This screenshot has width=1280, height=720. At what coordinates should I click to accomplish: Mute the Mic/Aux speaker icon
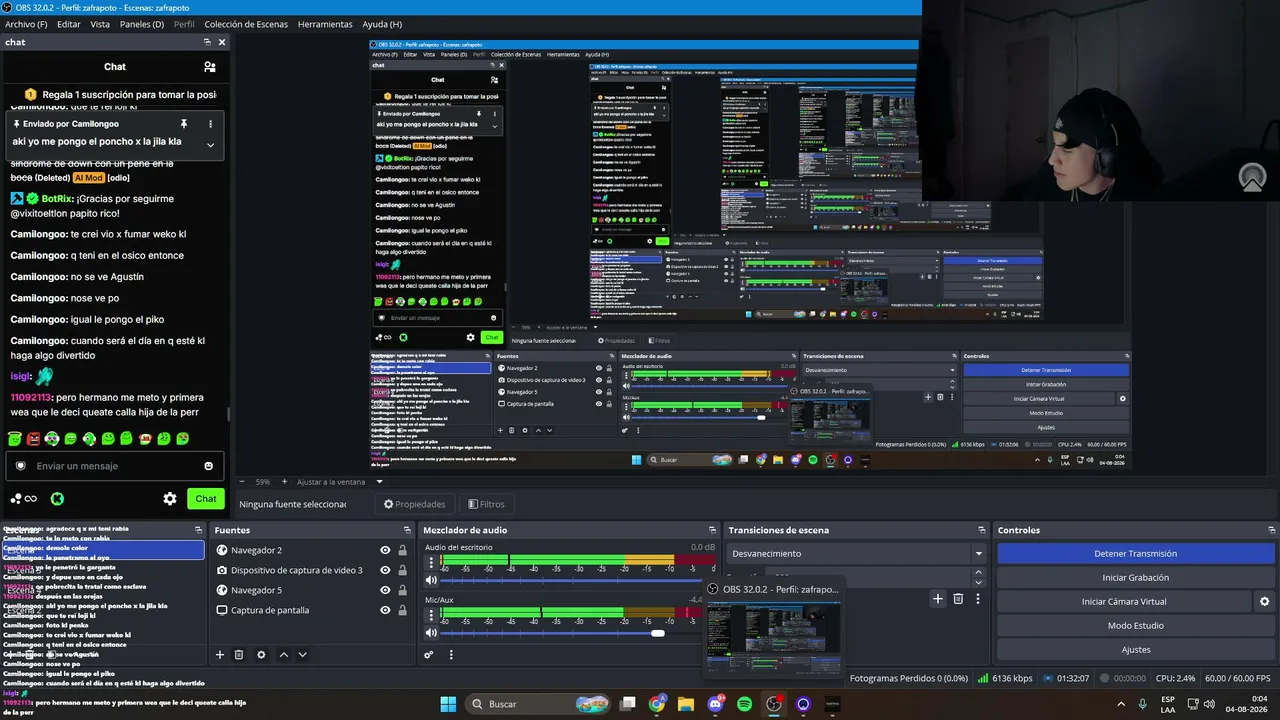tap(431, 632)
